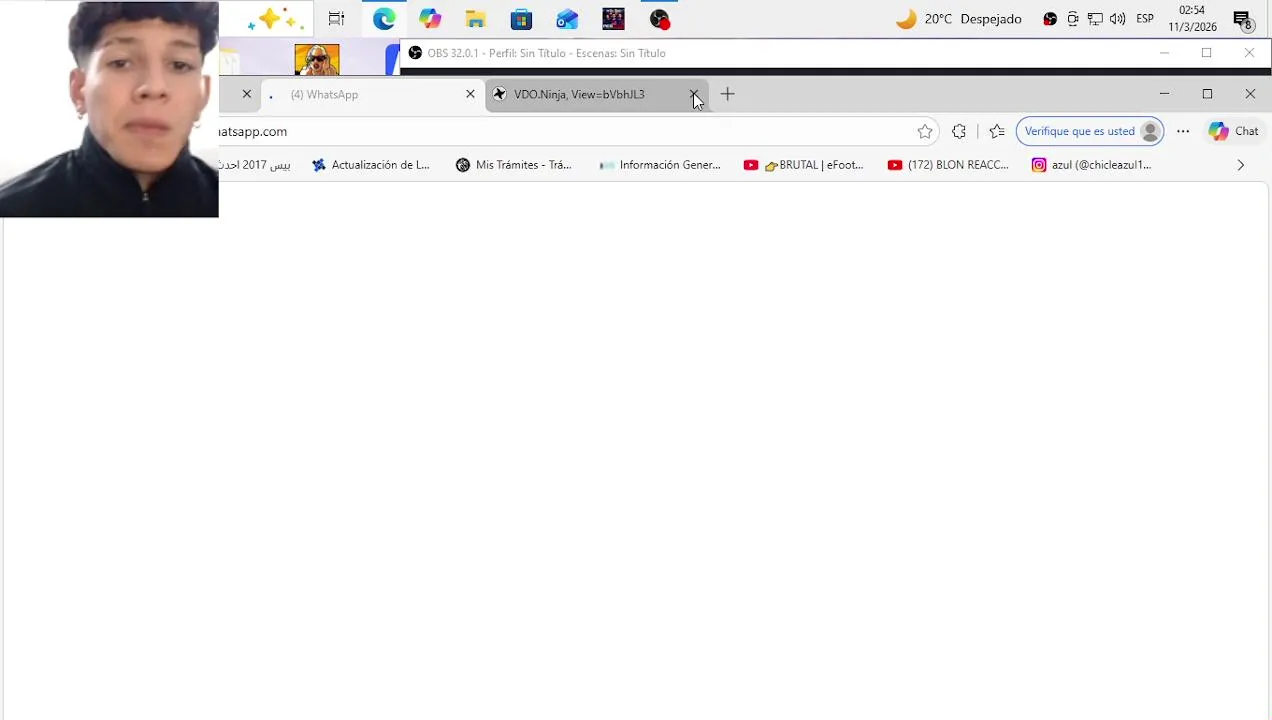This screenshot has width=1272, height=720.
Task: Open the Arabic 2017 bookmark
Action: coord(255,165)
